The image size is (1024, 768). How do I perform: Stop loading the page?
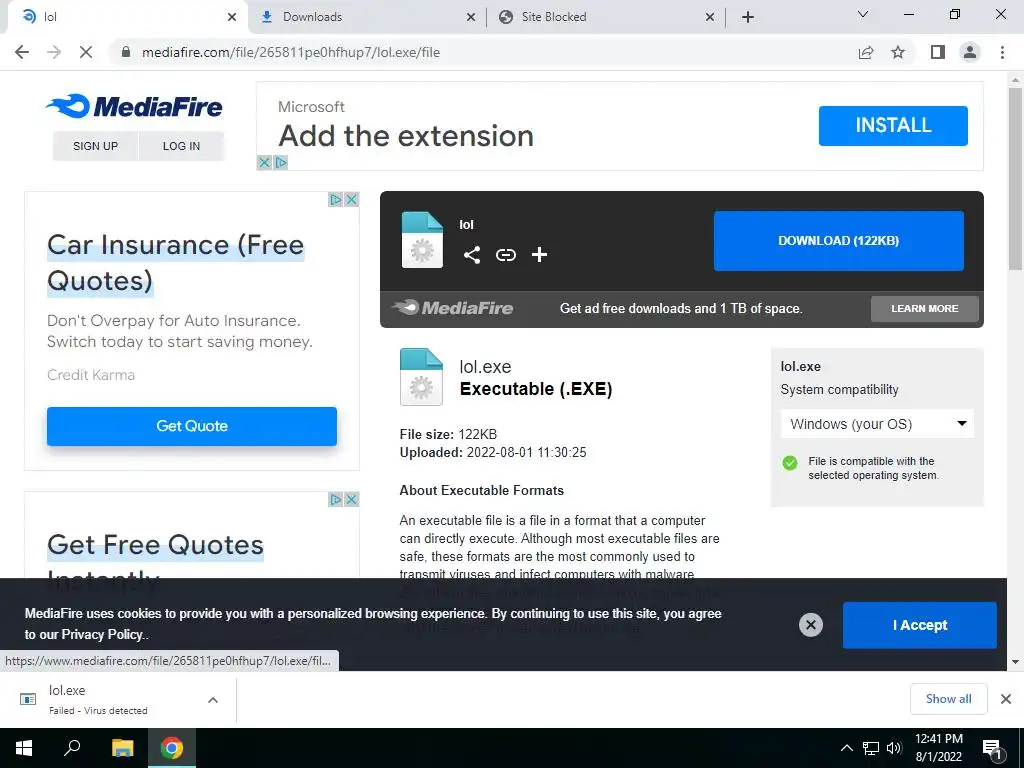click(x=86, y=52)
